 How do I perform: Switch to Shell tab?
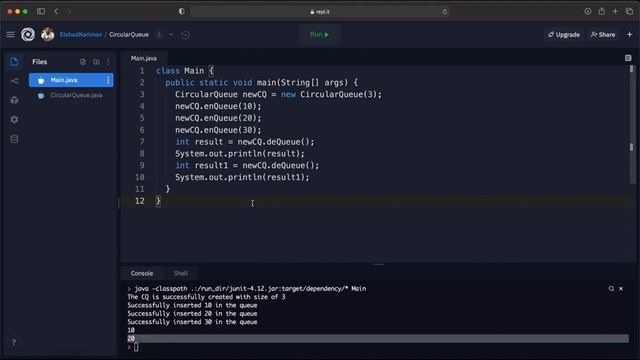coord(181,273)
